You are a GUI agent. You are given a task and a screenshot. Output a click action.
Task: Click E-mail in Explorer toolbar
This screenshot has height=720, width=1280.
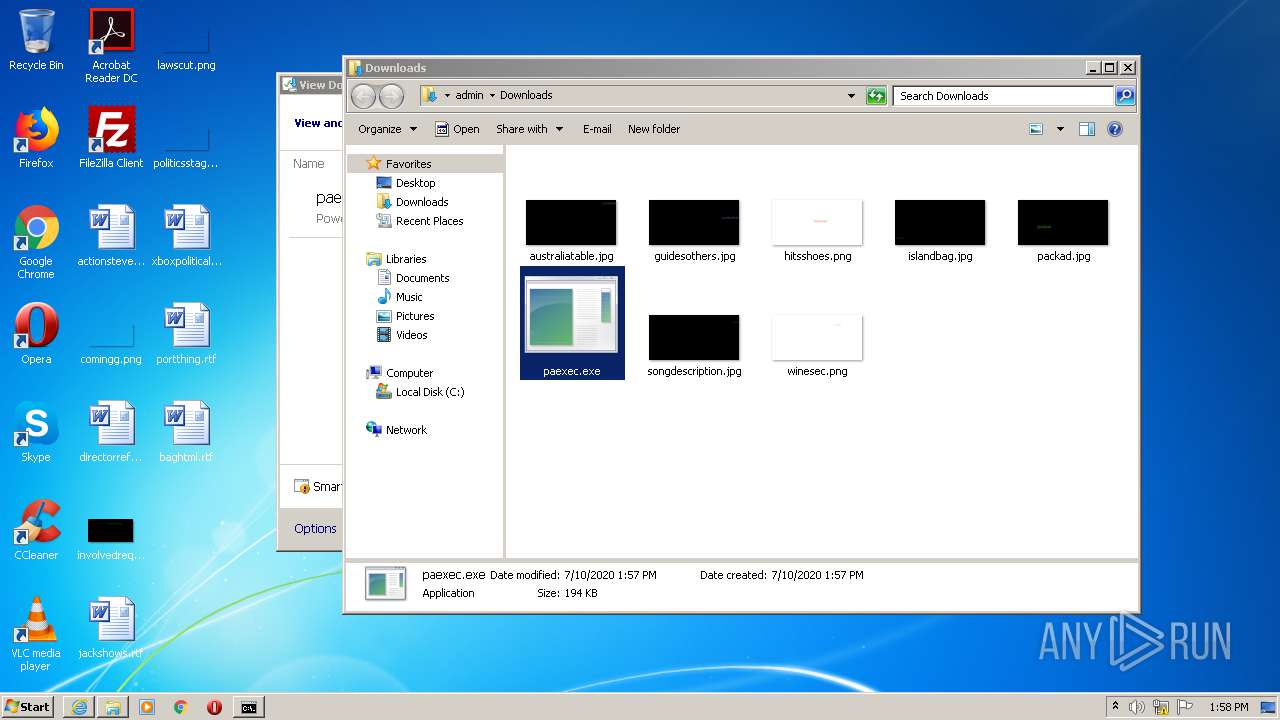pyautogui.click(x=597, y=129)
